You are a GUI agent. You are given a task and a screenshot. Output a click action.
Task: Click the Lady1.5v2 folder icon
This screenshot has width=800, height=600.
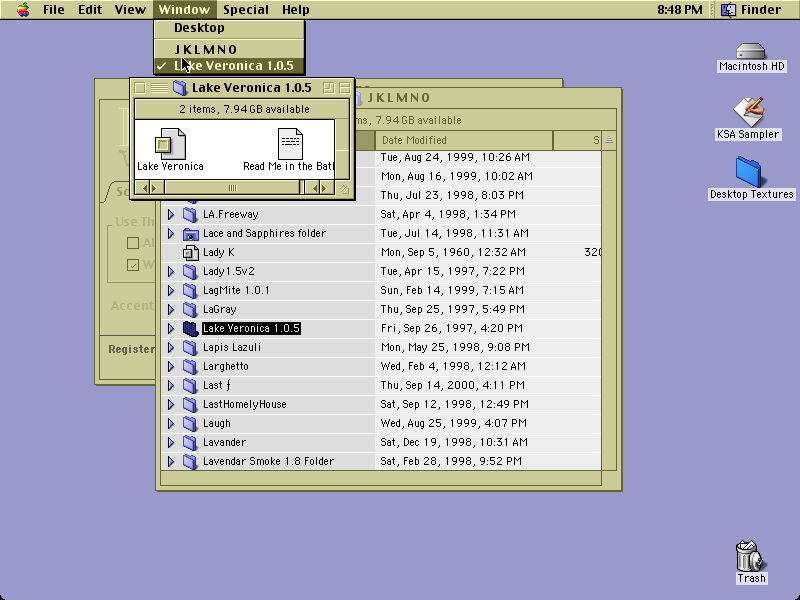click(190, 271)
